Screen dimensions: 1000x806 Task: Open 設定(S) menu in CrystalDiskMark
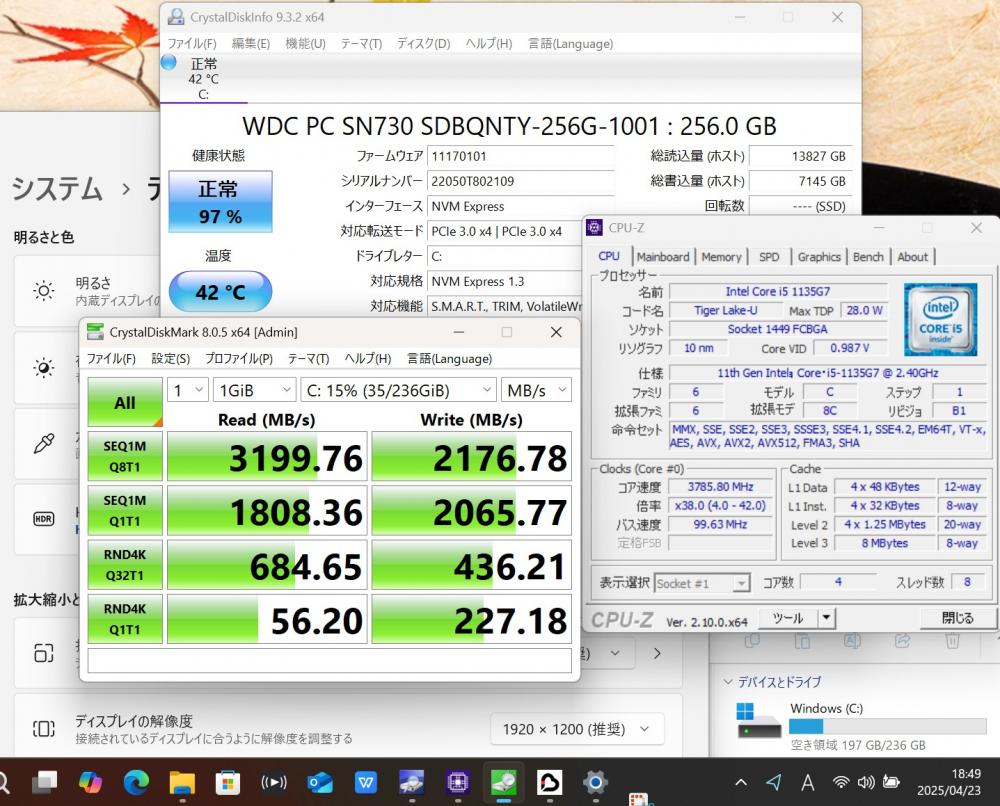pyautogui.click(x=170, y=358)
